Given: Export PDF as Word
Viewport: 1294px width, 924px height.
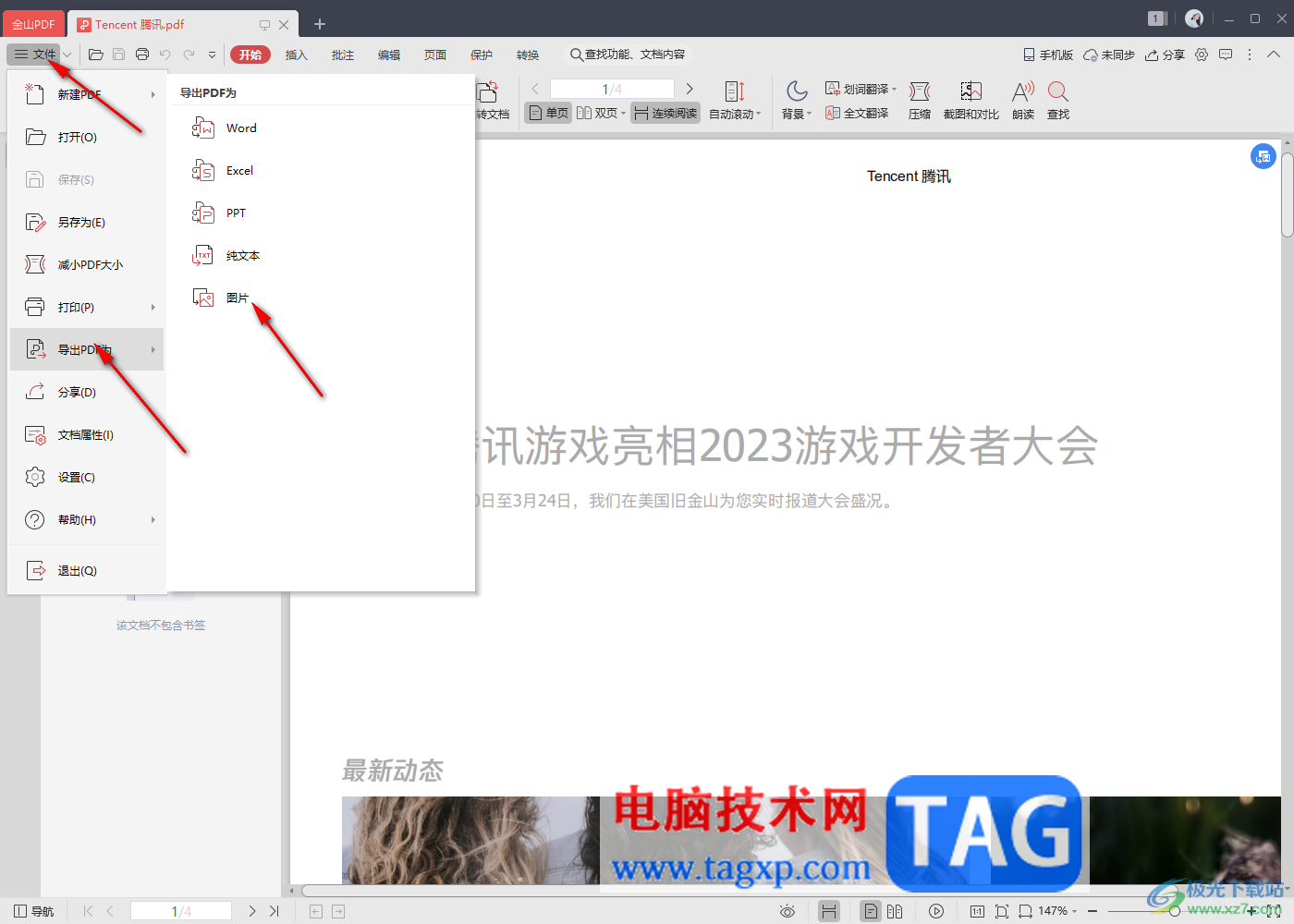Looking at the screenshot, I should tap(225, 128).
